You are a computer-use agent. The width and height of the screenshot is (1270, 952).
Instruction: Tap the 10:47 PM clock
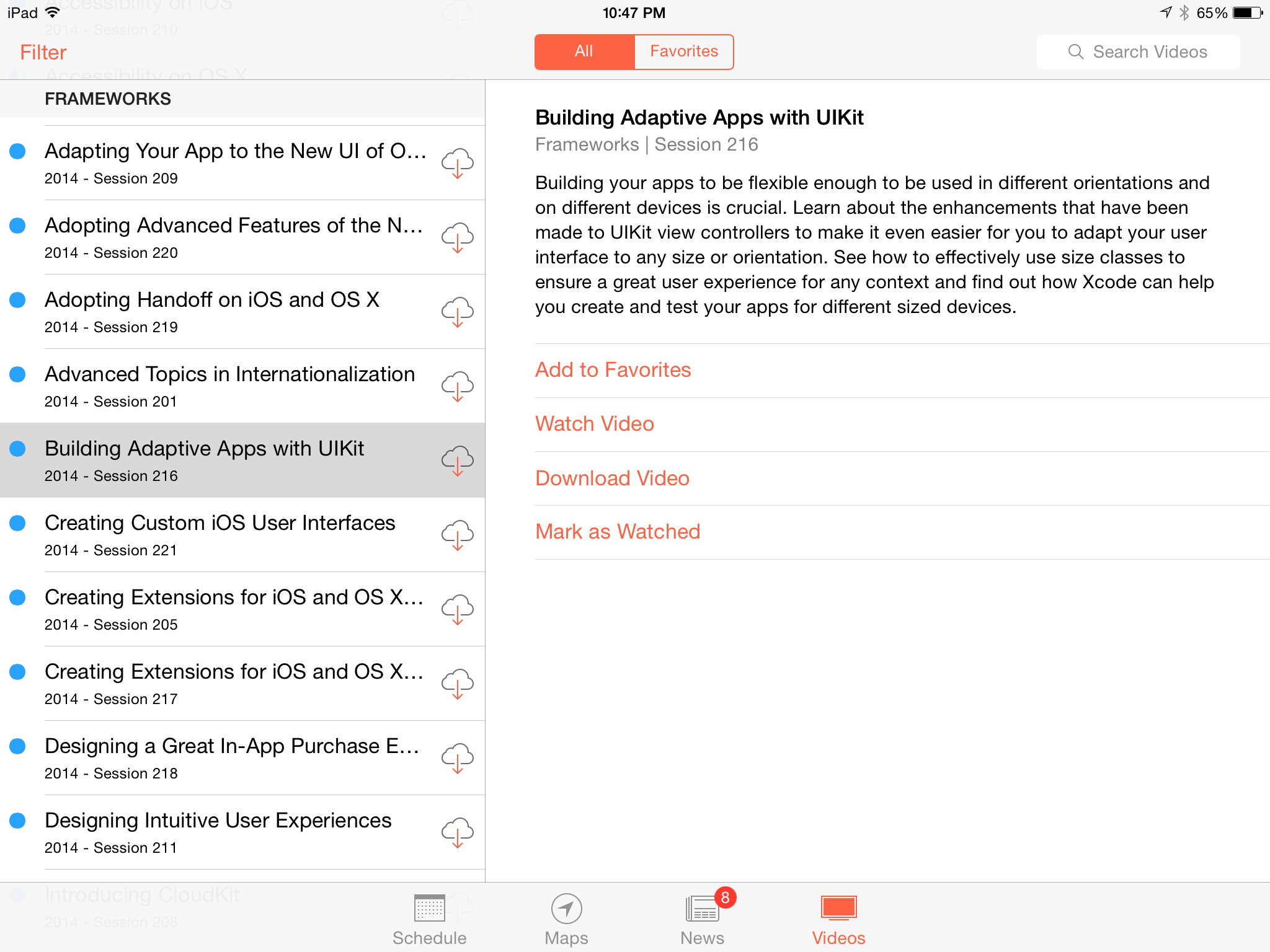[634, 13]
